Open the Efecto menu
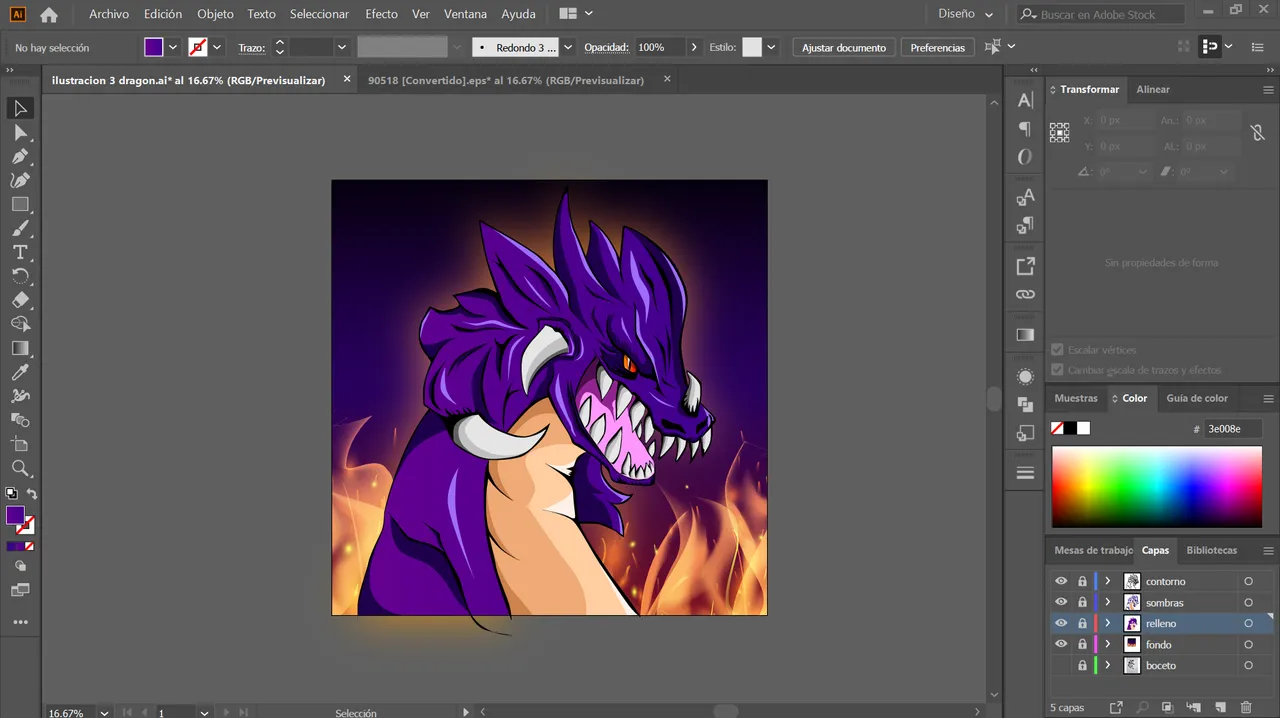The image size is (1280, 718). (x=381, y=14)
